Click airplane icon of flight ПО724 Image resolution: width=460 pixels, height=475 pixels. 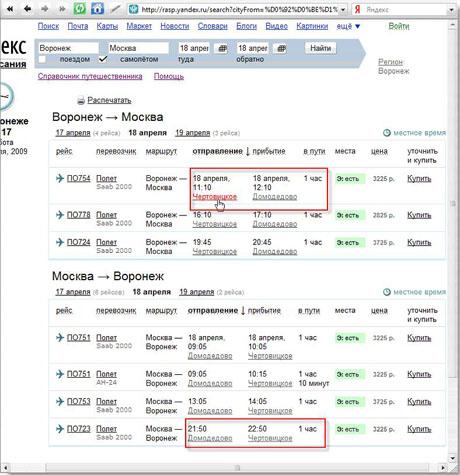coord(60,242)
